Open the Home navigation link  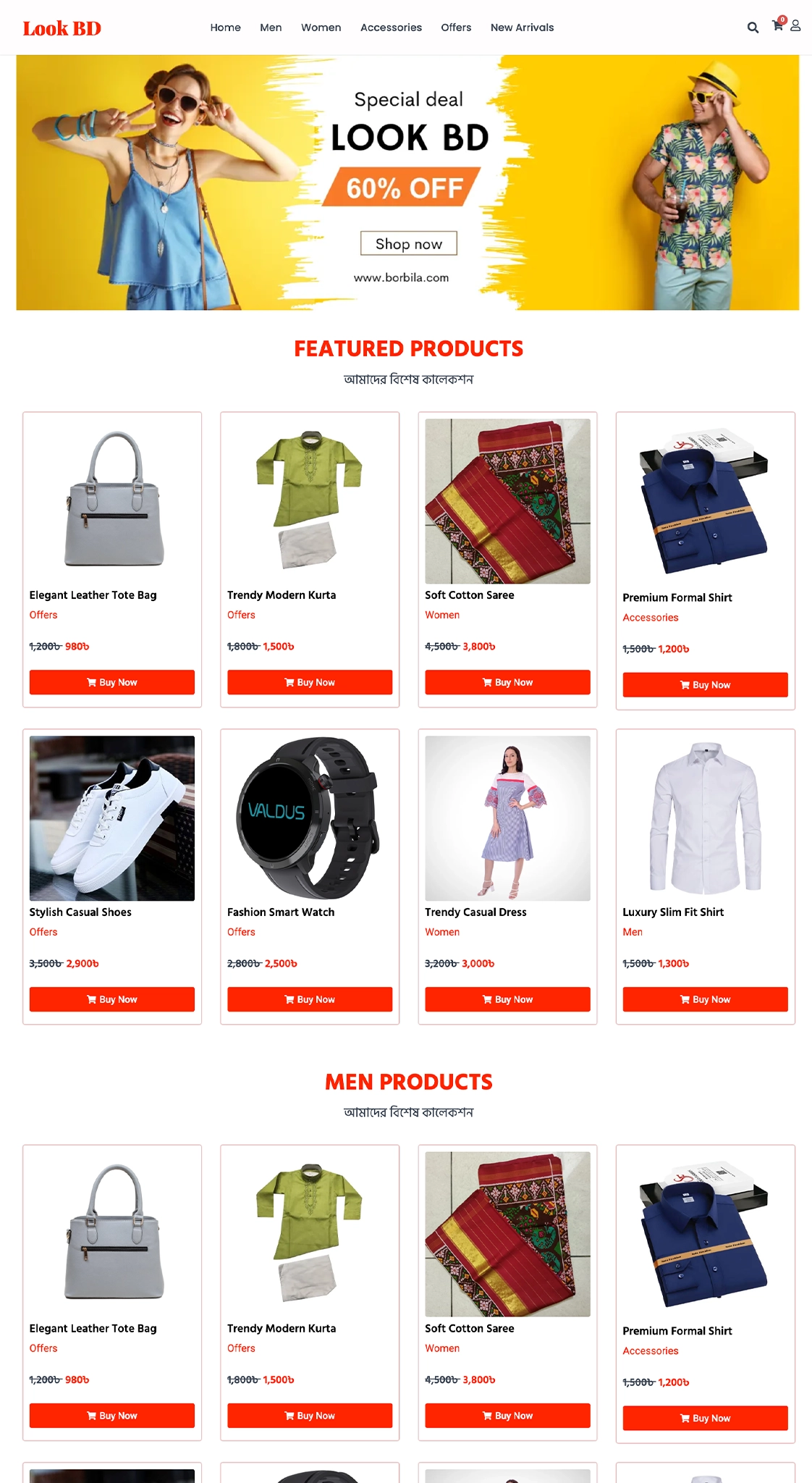pos(225,28)
